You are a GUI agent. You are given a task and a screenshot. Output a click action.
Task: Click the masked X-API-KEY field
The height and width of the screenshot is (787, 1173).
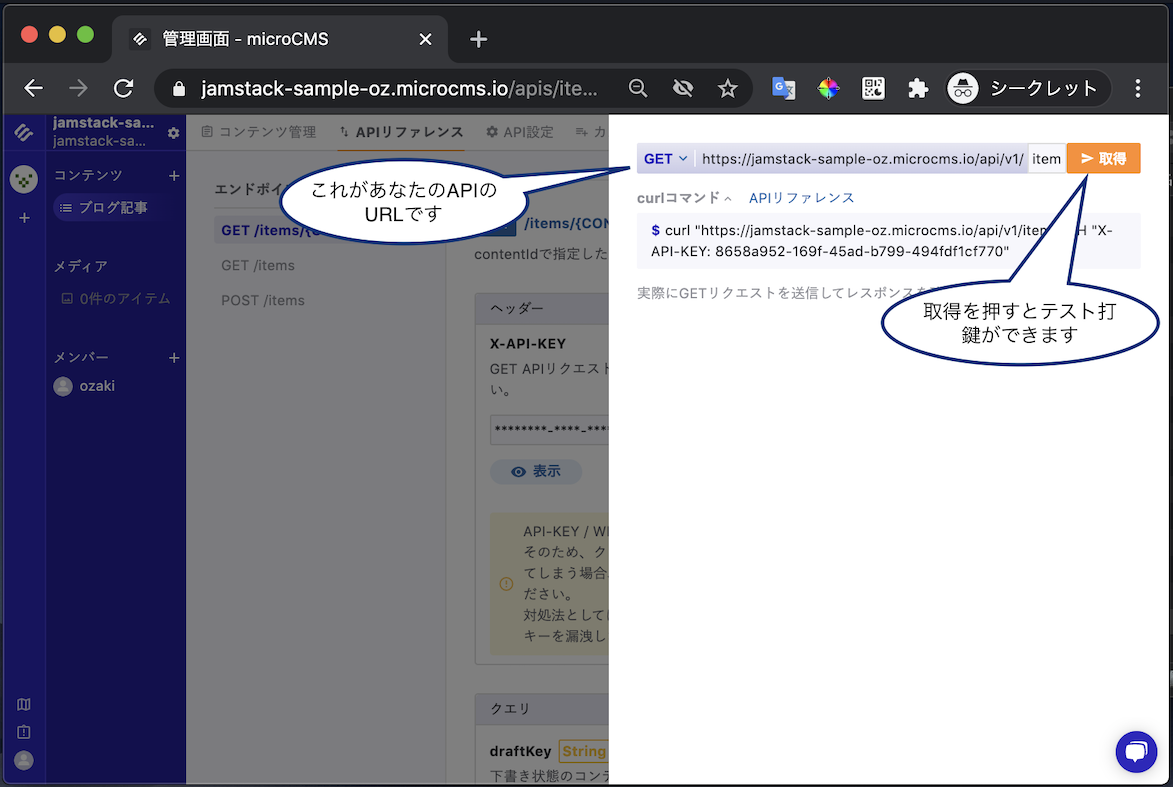coord(550,429)
